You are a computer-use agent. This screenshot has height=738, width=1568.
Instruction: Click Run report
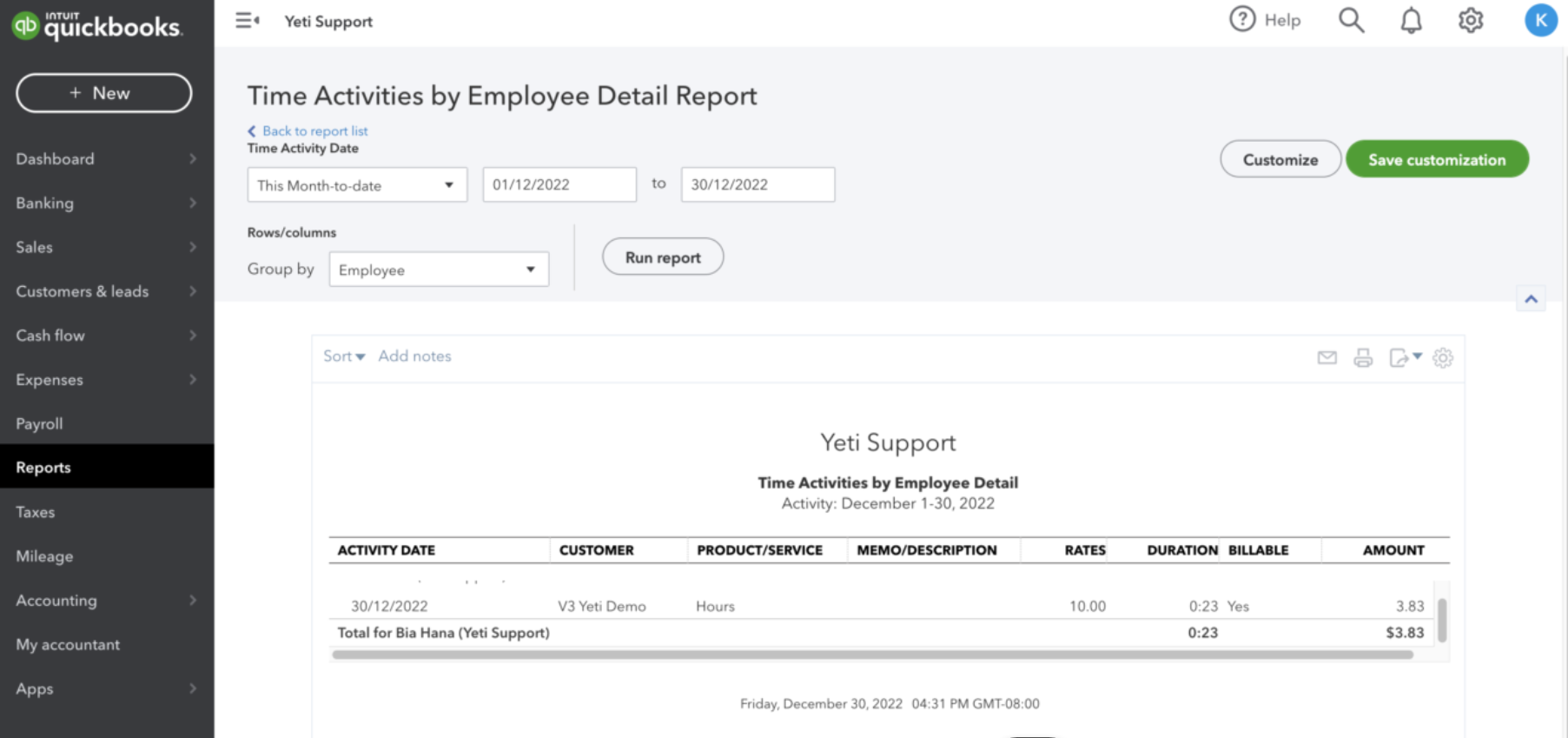point(663,257)
